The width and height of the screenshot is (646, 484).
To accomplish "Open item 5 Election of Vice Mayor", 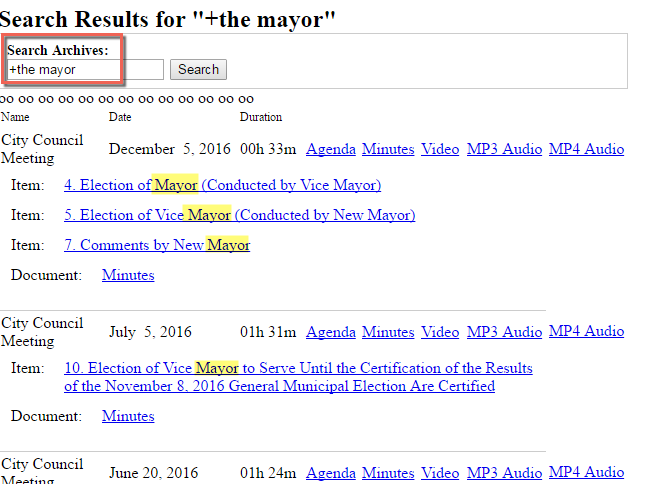I will (239, 215).
